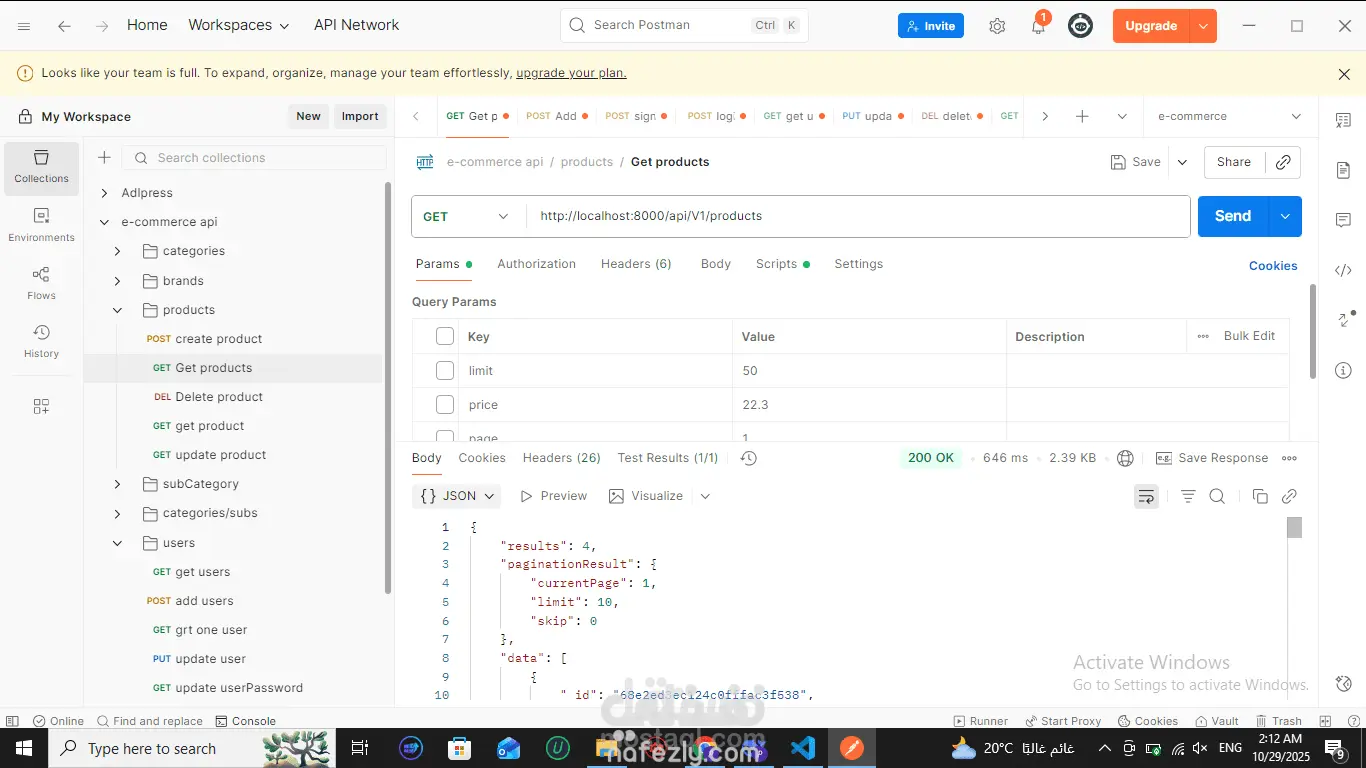This screenshot has width=1366, height=768.
Task: Switch to the Authorization tab
Action: (536, 264)
